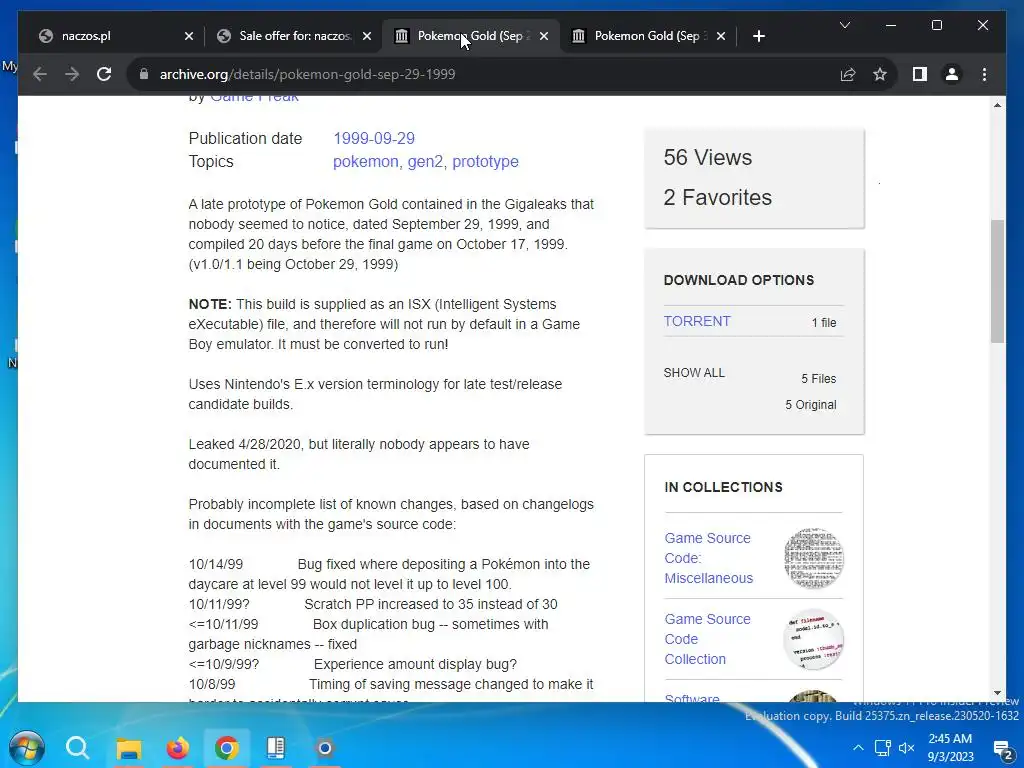Click the Chrome taskbar icon

click(x=227, y=748)
